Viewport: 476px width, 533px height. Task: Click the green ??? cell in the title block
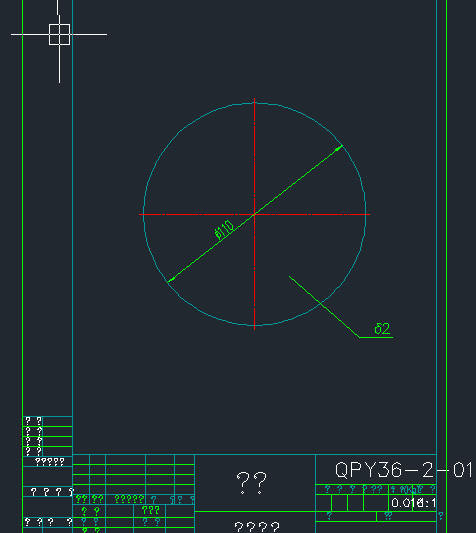point(151,510)
